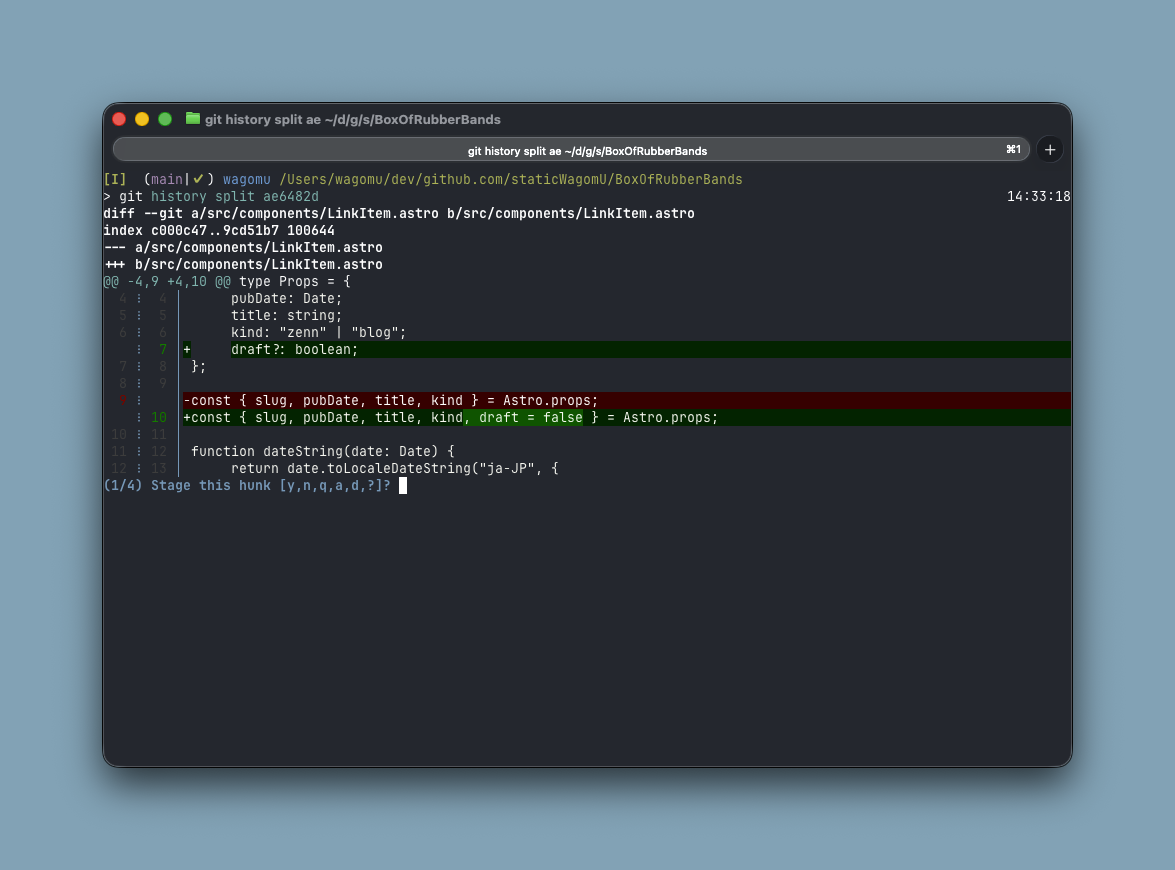Screen dimensions: 1175x870
Task: Click the 14:33:18 timestamp
Action: pyautogui.click(x=1038, y=197)
